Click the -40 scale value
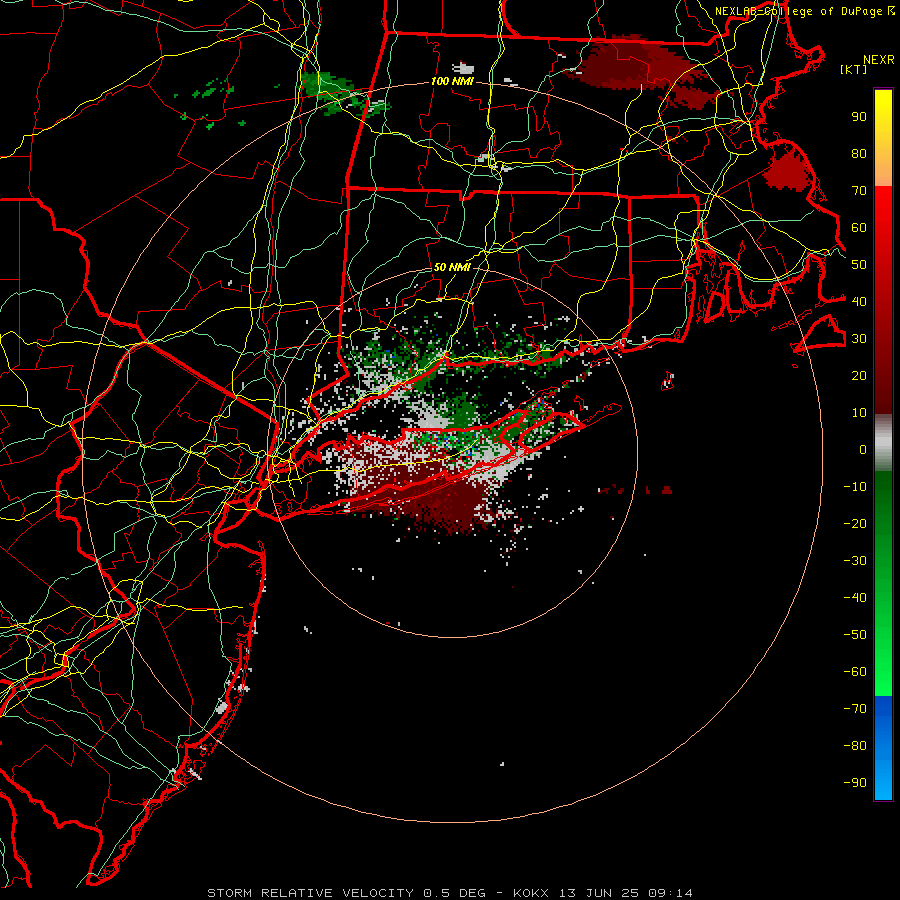Image resolution: width=900 pixels, height=900 pixels. (855, 598)
